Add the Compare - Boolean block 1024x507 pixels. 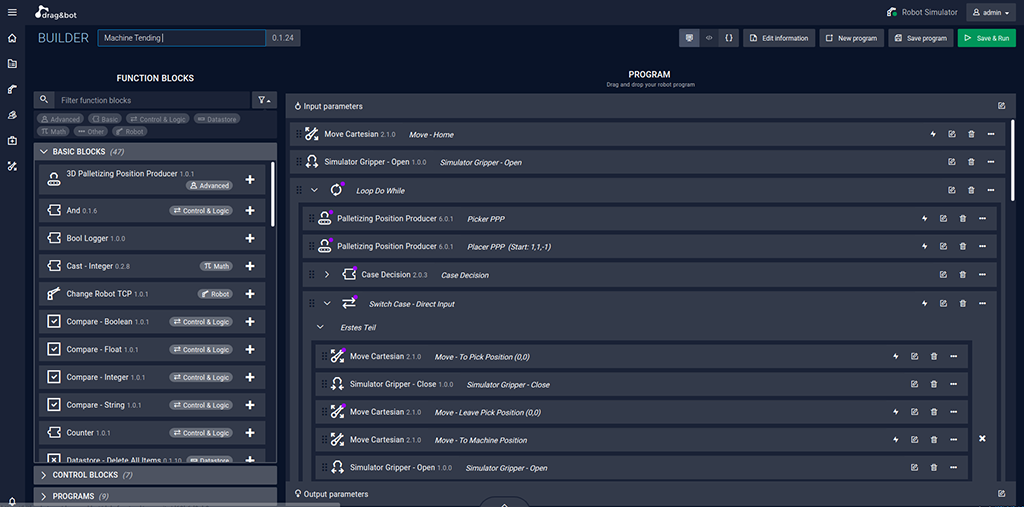click(x=249, y=321)
